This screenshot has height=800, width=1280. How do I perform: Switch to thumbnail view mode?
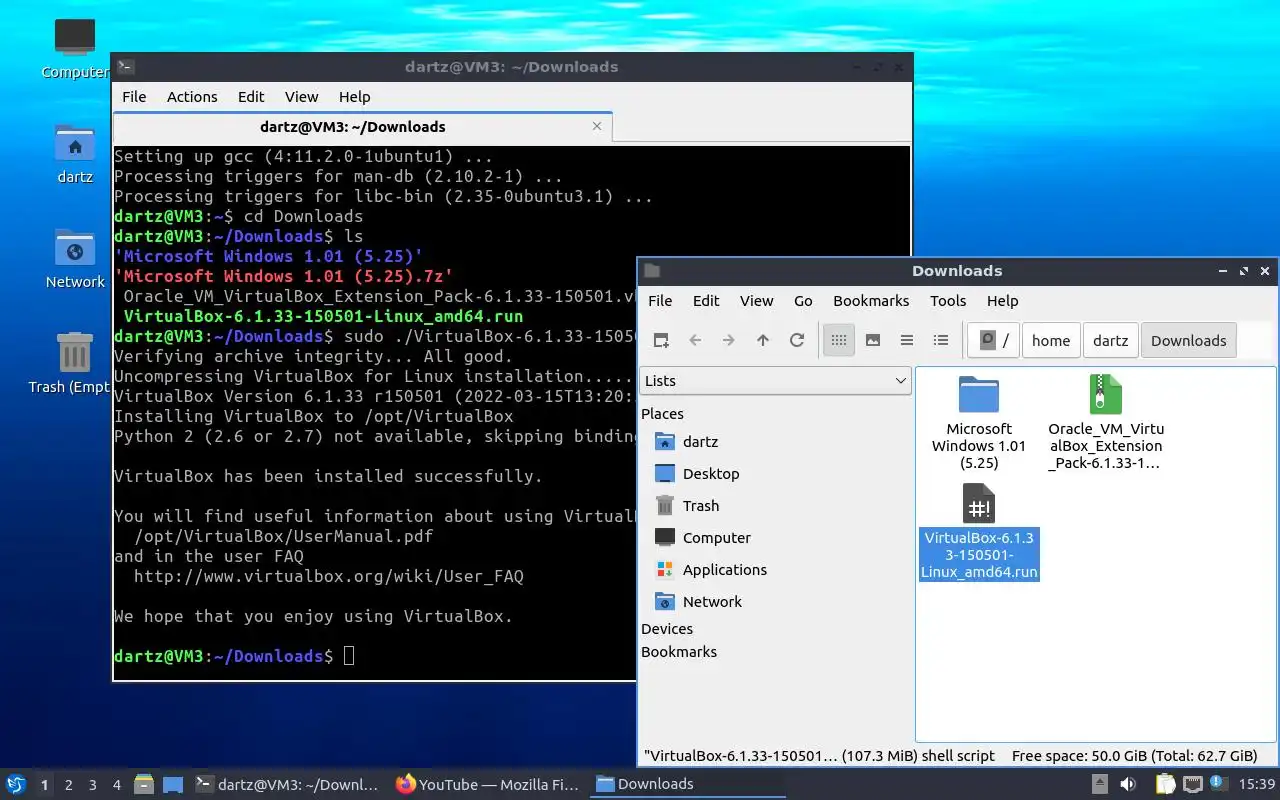point(873,340)
